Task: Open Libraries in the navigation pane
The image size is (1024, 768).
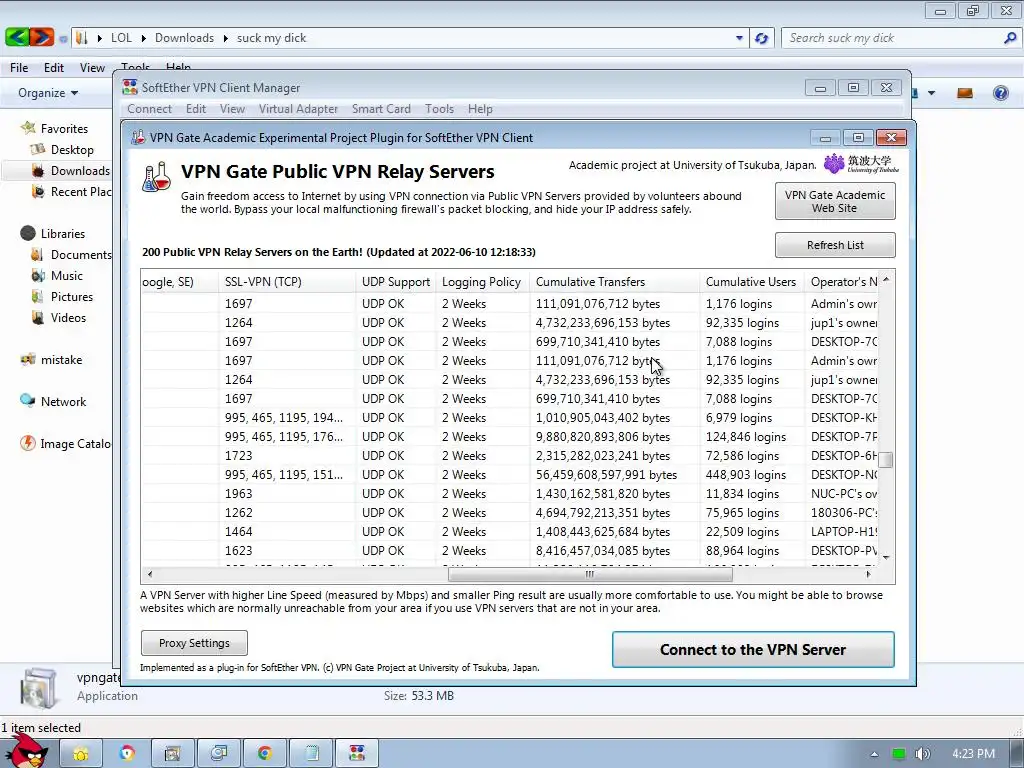Action: pos(52,233)
